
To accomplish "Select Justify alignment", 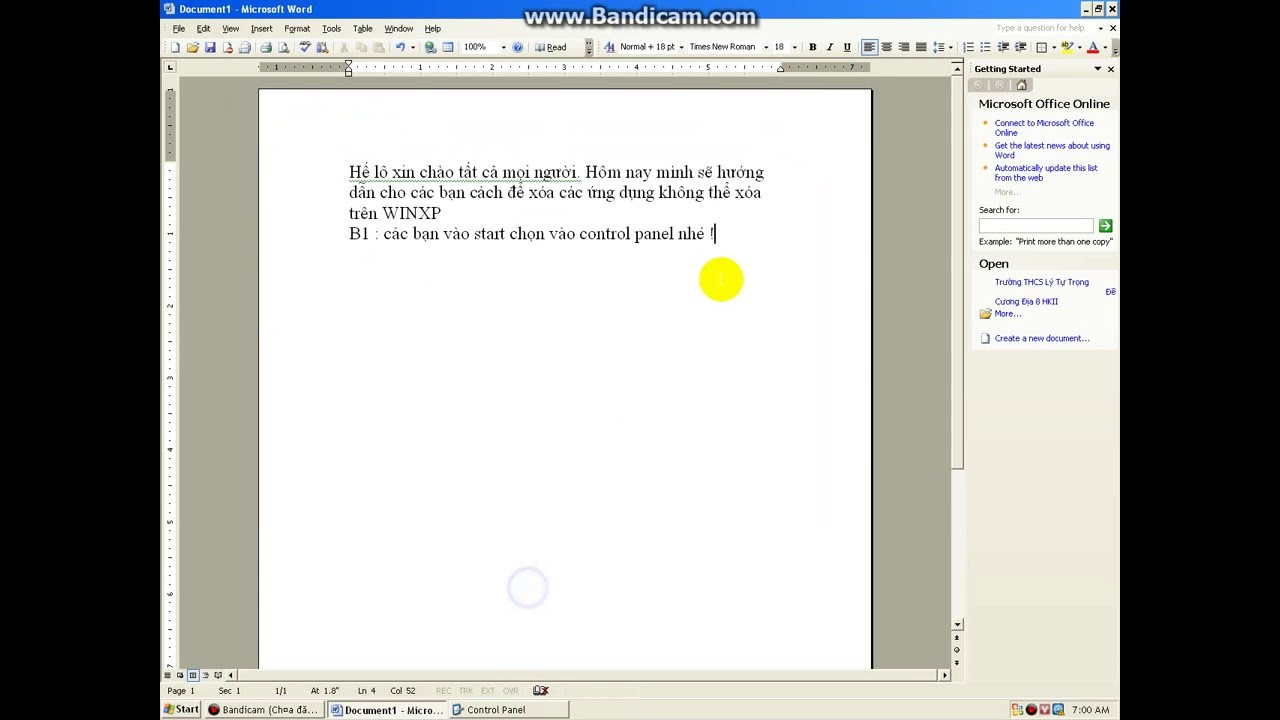I will tap(921, 47).
